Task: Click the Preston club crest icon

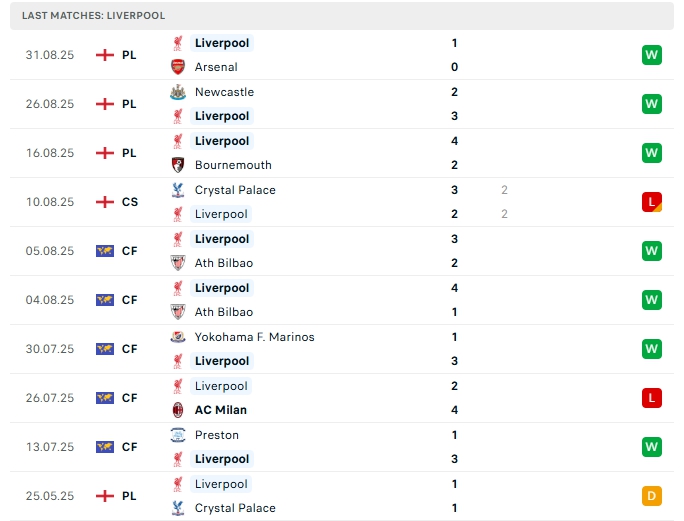Action: tap(178, 435)
